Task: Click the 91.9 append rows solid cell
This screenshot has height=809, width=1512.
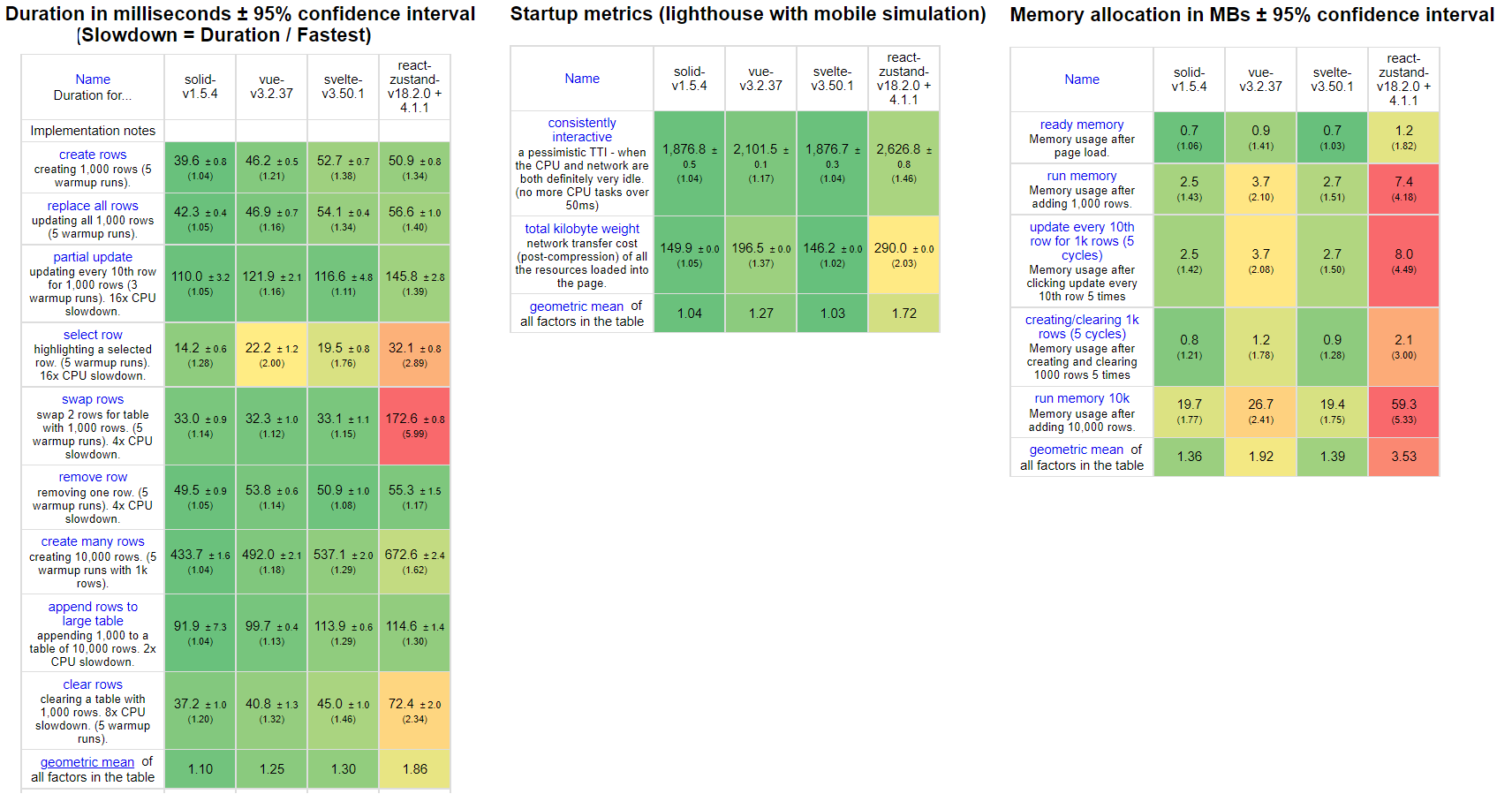Action: (200, 633)
